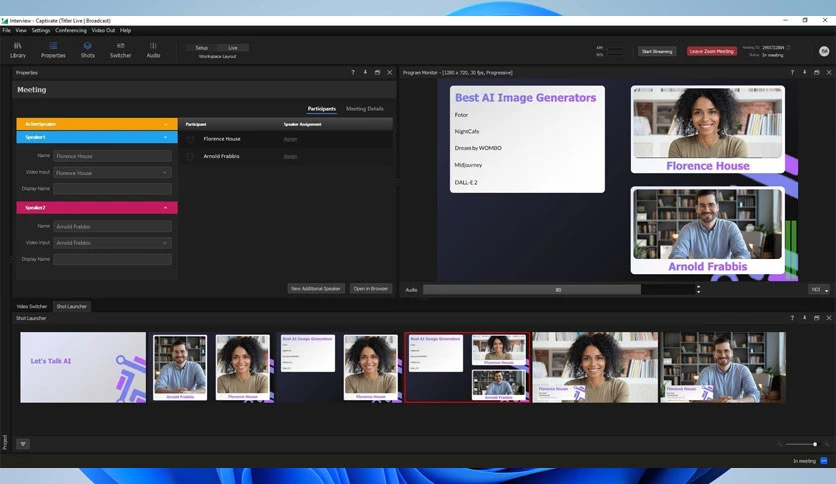Open the View menu
The image size is (836, 484).
21,30
